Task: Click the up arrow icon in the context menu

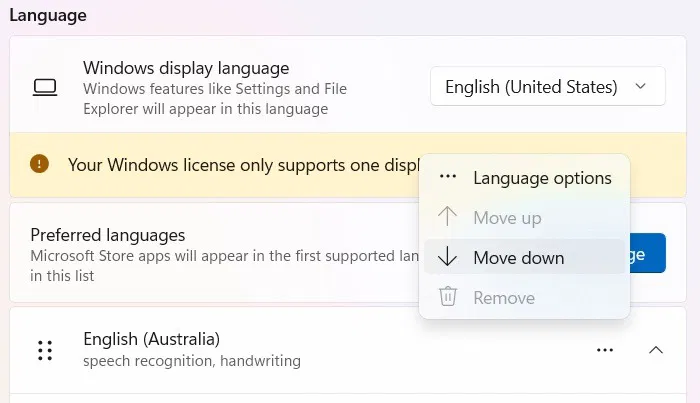Action: coord(448,217)
